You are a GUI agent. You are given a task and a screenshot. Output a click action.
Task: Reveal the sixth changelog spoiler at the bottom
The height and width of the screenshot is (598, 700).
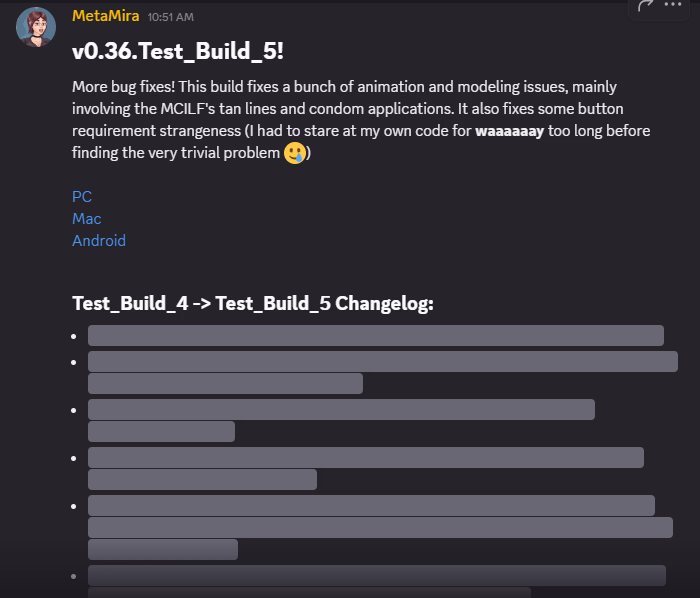[376, 575]
